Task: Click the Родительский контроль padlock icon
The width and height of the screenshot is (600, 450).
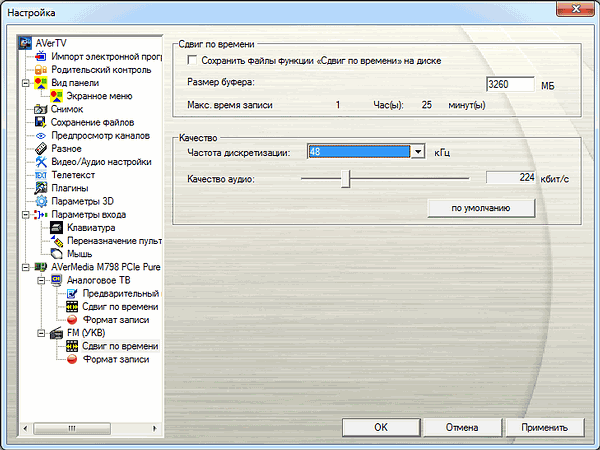Action: click(41, 70)
